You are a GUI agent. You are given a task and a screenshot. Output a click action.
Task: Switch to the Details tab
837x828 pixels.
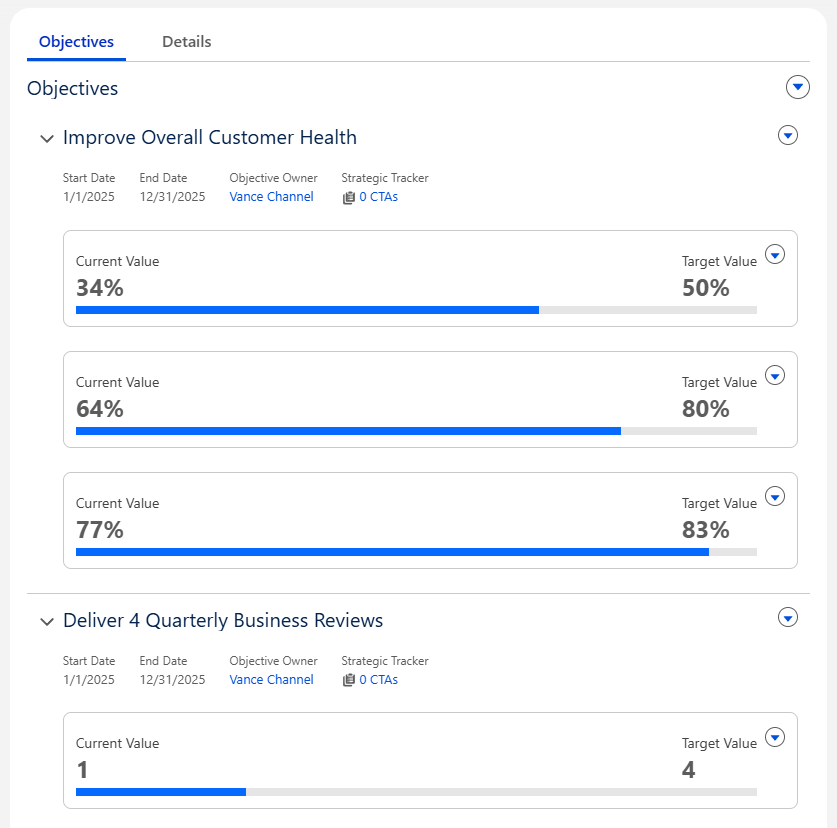[186, 42]
